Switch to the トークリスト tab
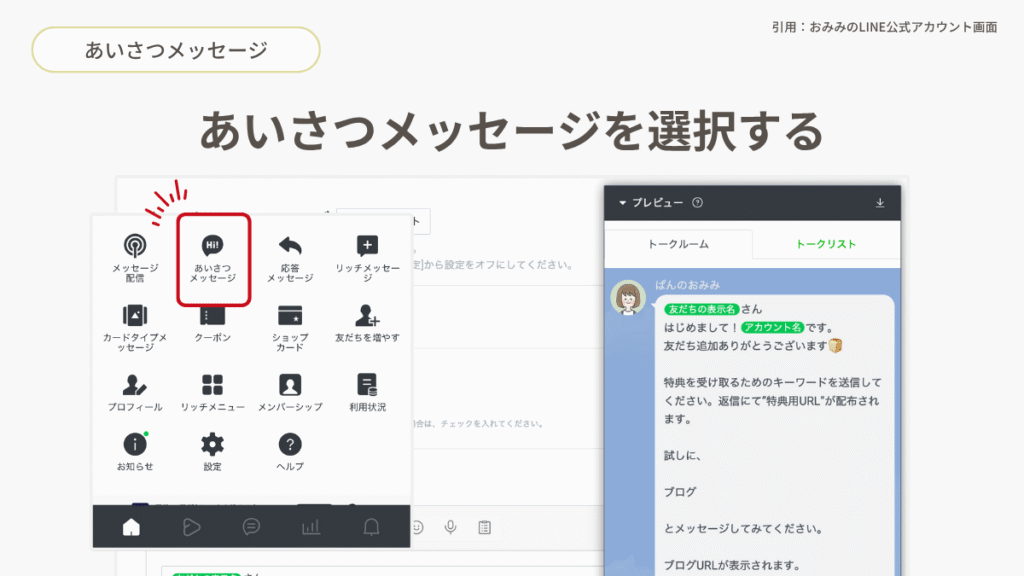Screen dimensions: 1024x576 (x=825, y=244)
